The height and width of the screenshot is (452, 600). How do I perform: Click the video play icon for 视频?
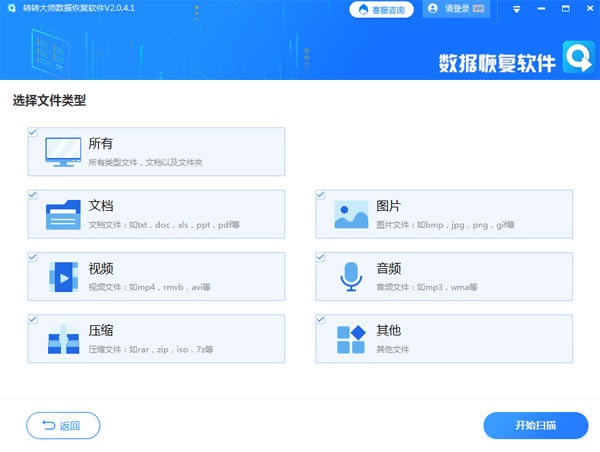coord(63,277)
